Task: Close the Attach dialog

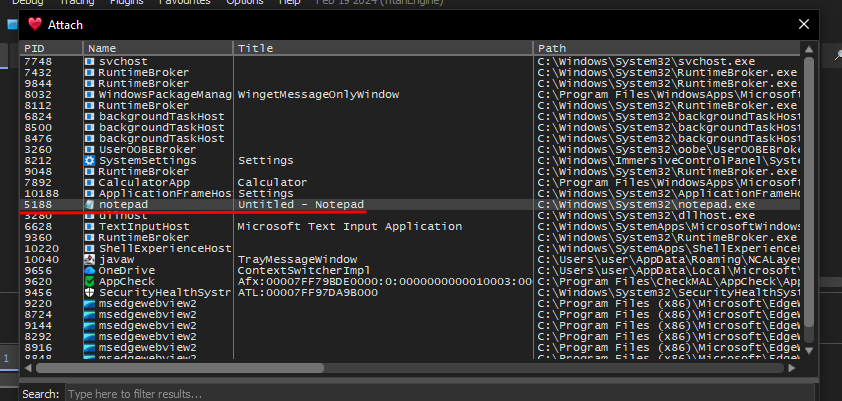Action: (803, 24)
